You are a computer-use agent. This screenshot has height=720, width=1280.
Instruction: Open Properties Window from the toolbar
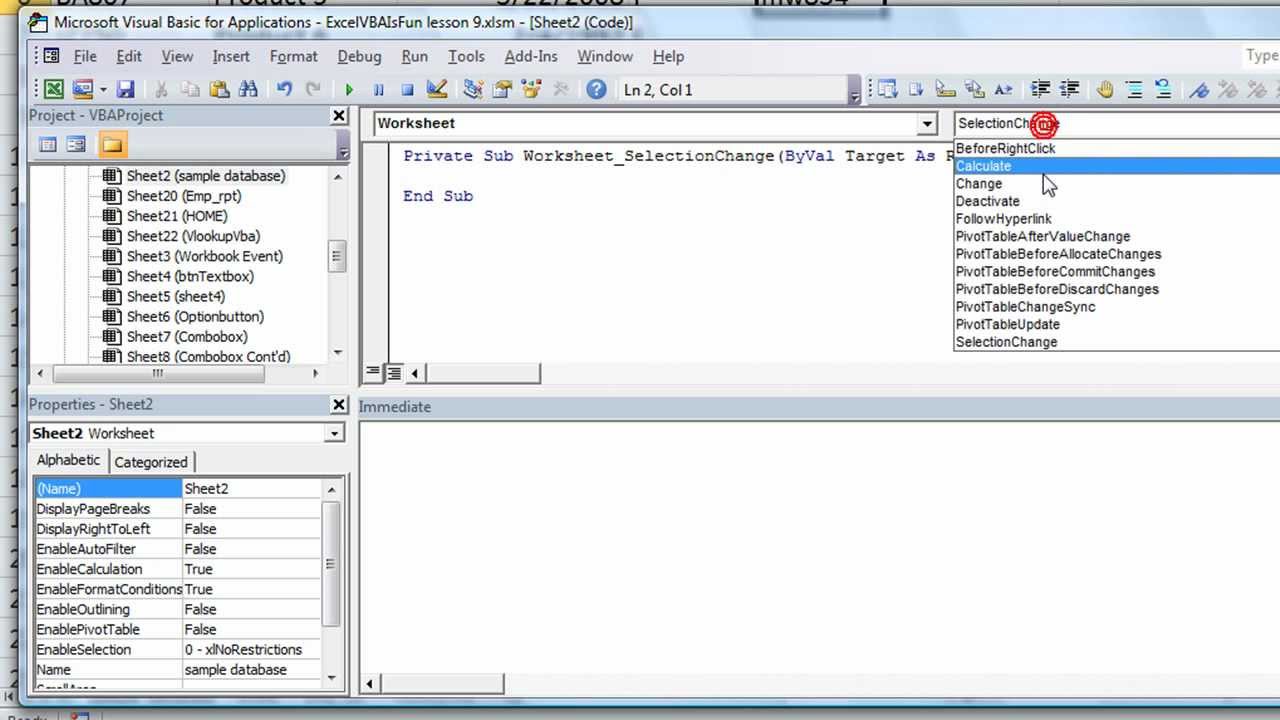[502, 90]
